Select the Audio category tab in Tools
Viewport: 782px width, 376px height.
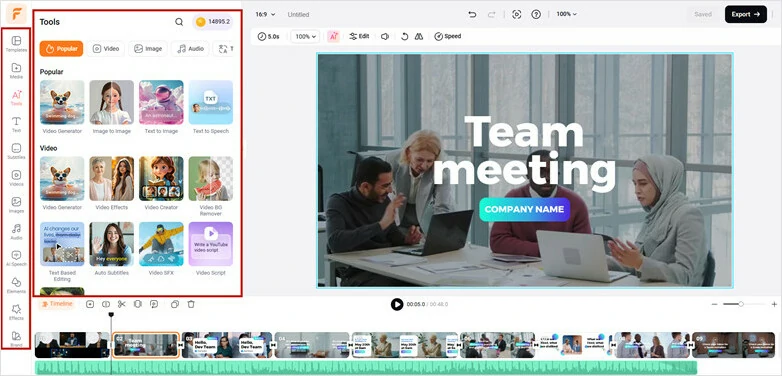pyautogui.click(x=190, y=49)
